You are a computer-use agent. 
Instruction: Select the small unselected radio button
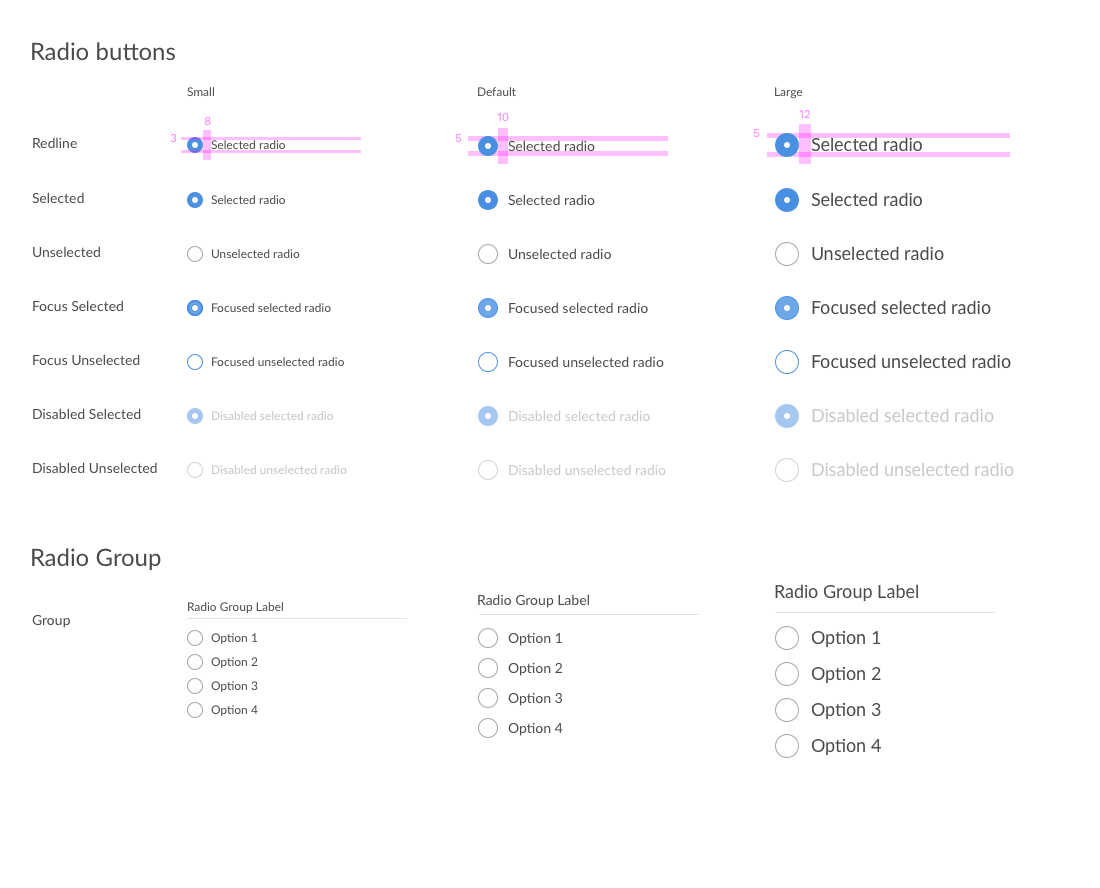195,254
